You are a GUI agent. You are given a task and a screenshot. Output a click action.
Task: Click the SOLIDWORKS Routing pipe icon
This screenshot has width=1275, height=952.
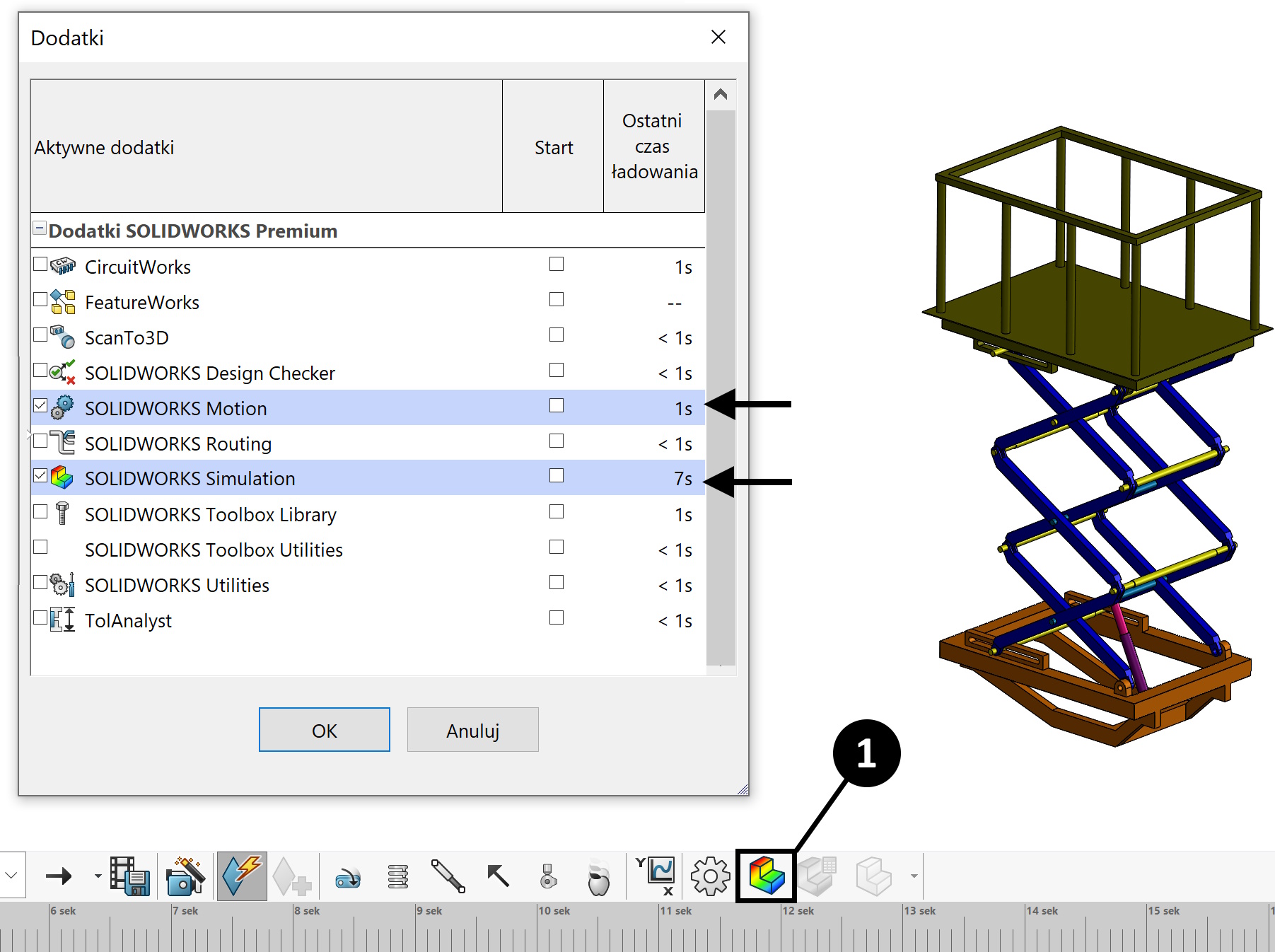[x=62, y=443]
